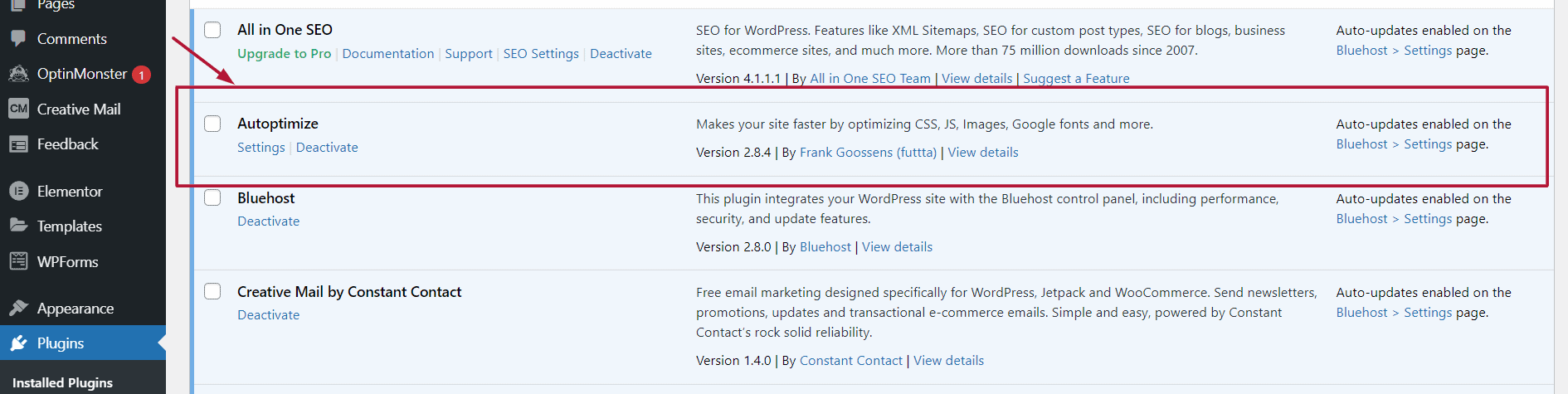
Task: Click the Creative Mail CM icon
Action: pos(18,109)
